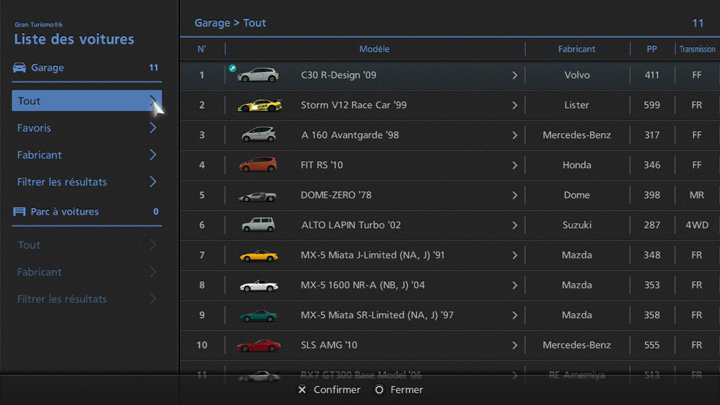Click the circle Fermer icon at bottom
The height and width of the screenshot is (405, 720).
pyautogui.click(x=379, y=390)
